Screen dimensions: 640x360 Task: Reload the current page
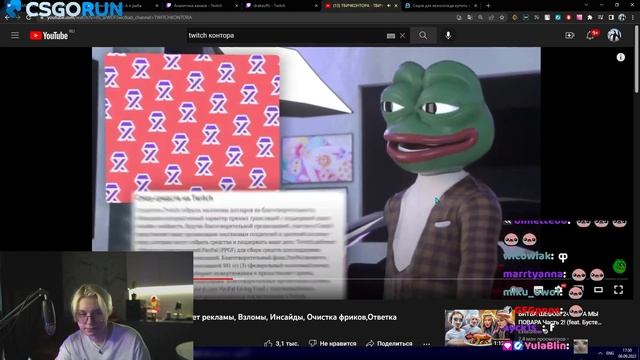(28, 18)
